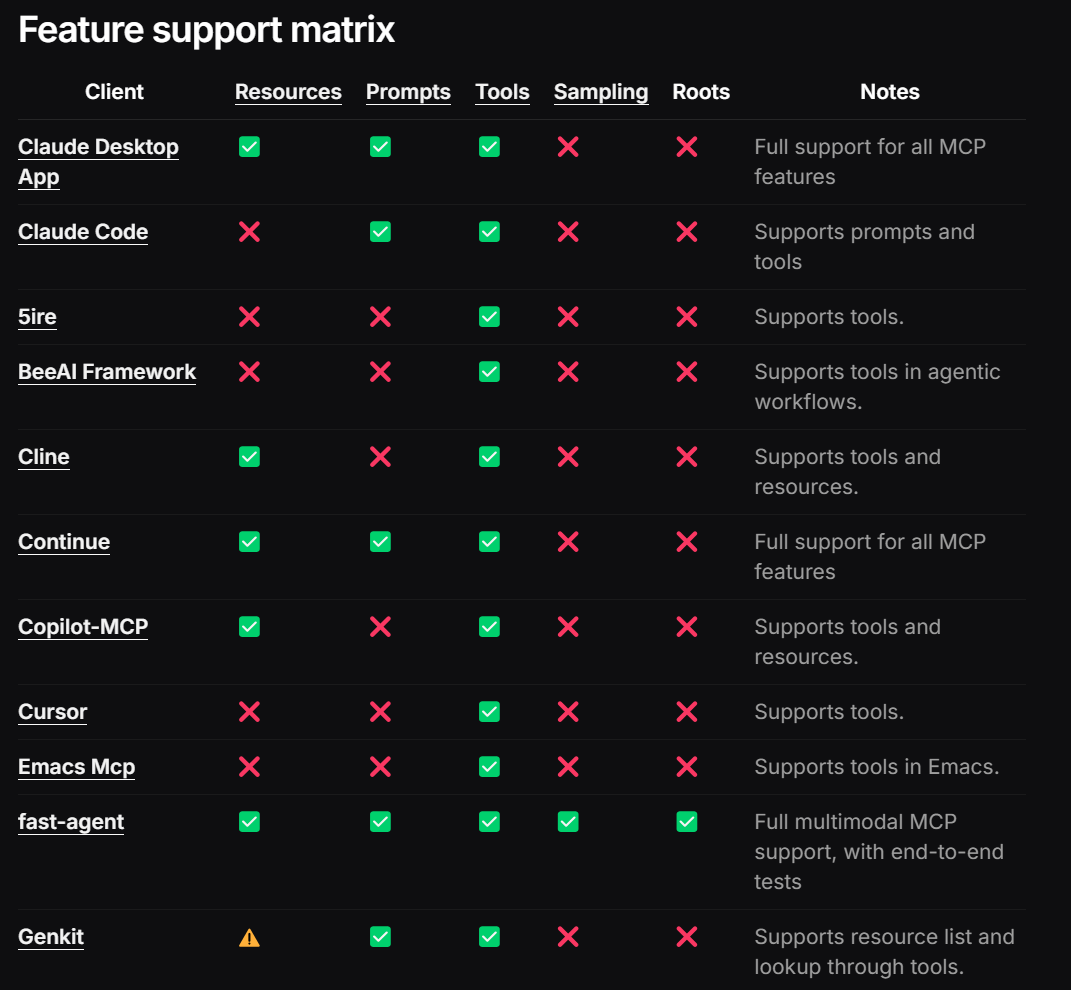The image size is (1071, 990).
Task: Open the 5ire client link
Action: [38, 317]
